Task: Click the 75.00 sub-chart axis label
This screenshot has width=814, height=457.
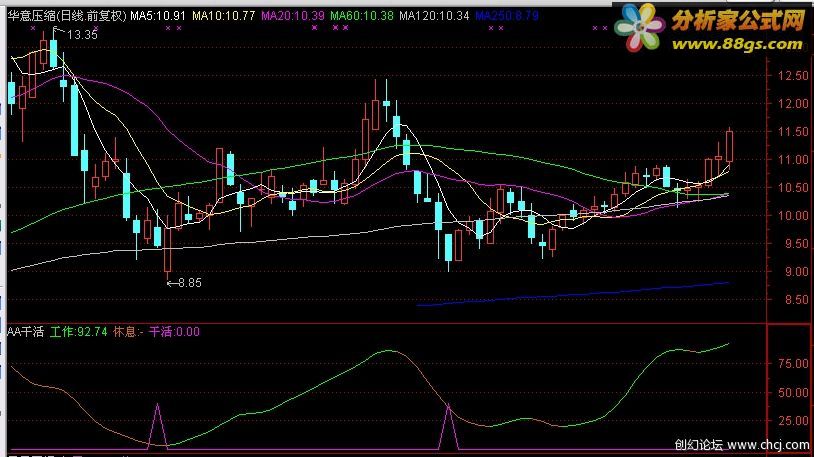Action: coord(793,364)
